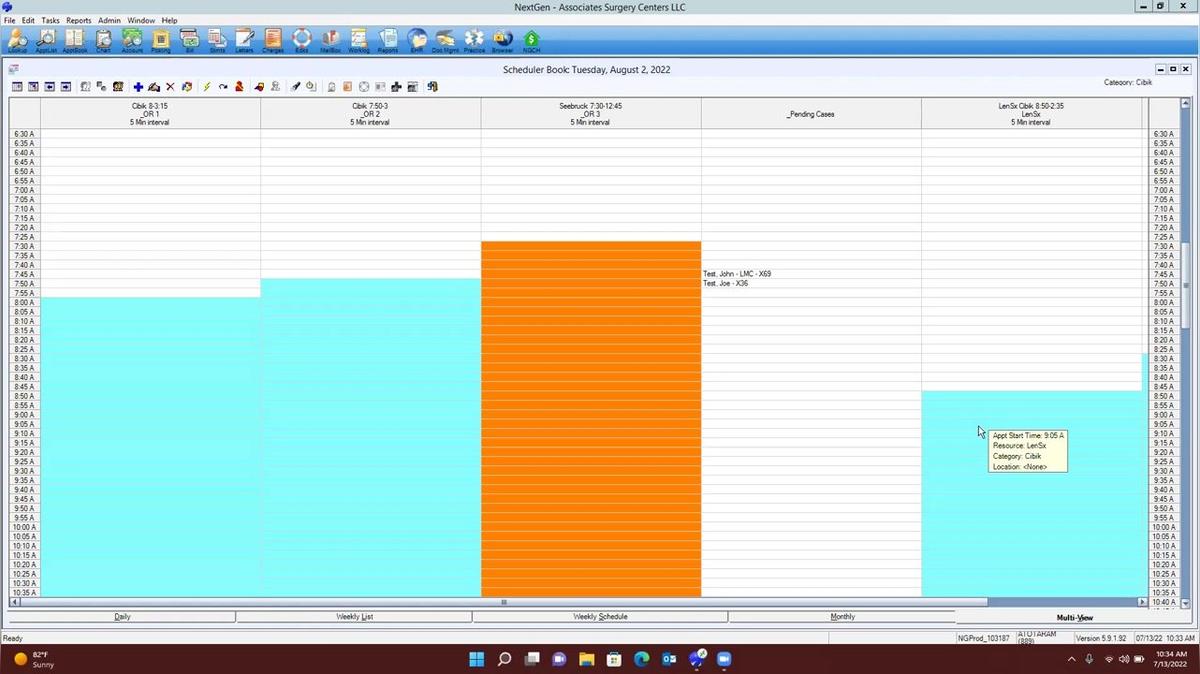Open the Lookup tool in top toolbar
Image resolution: width=1200 pixels, height=674 pixels.
[x=17, y=40]
